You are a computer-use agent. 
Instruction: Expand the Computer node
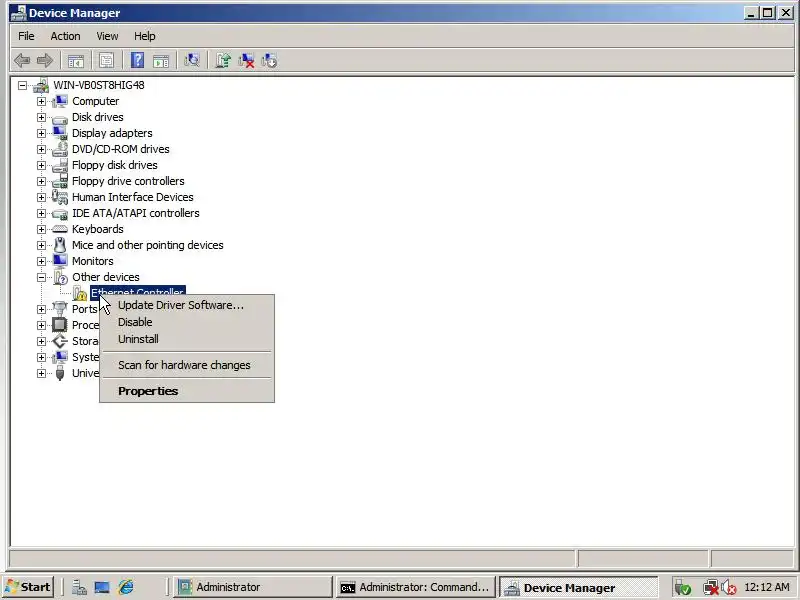(41, 101)
